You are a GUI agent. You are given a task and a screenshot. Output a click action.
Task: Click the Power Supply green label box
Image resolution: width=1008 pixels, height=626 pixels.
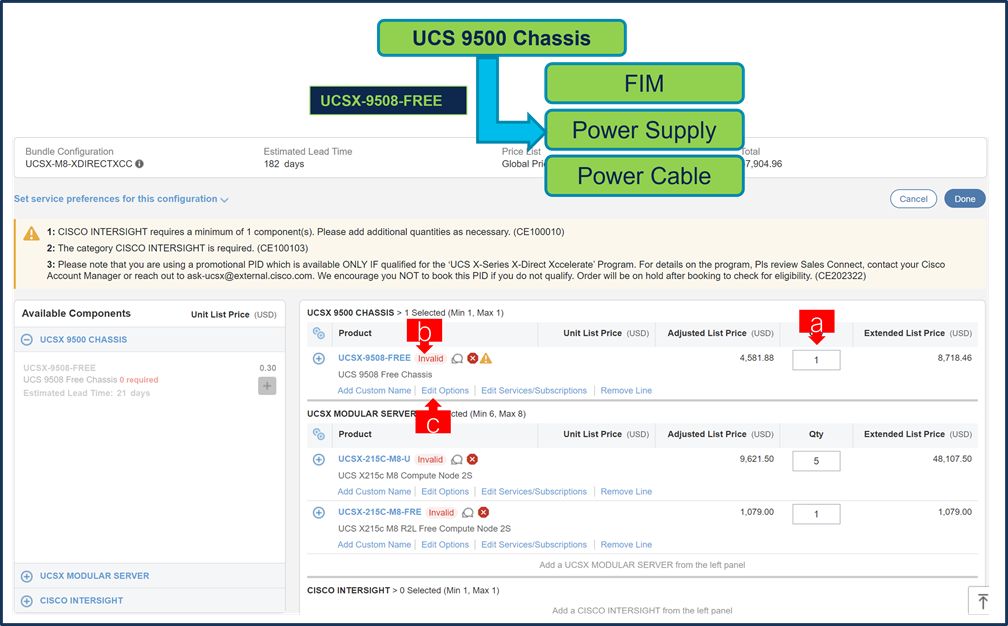(644, 130)
